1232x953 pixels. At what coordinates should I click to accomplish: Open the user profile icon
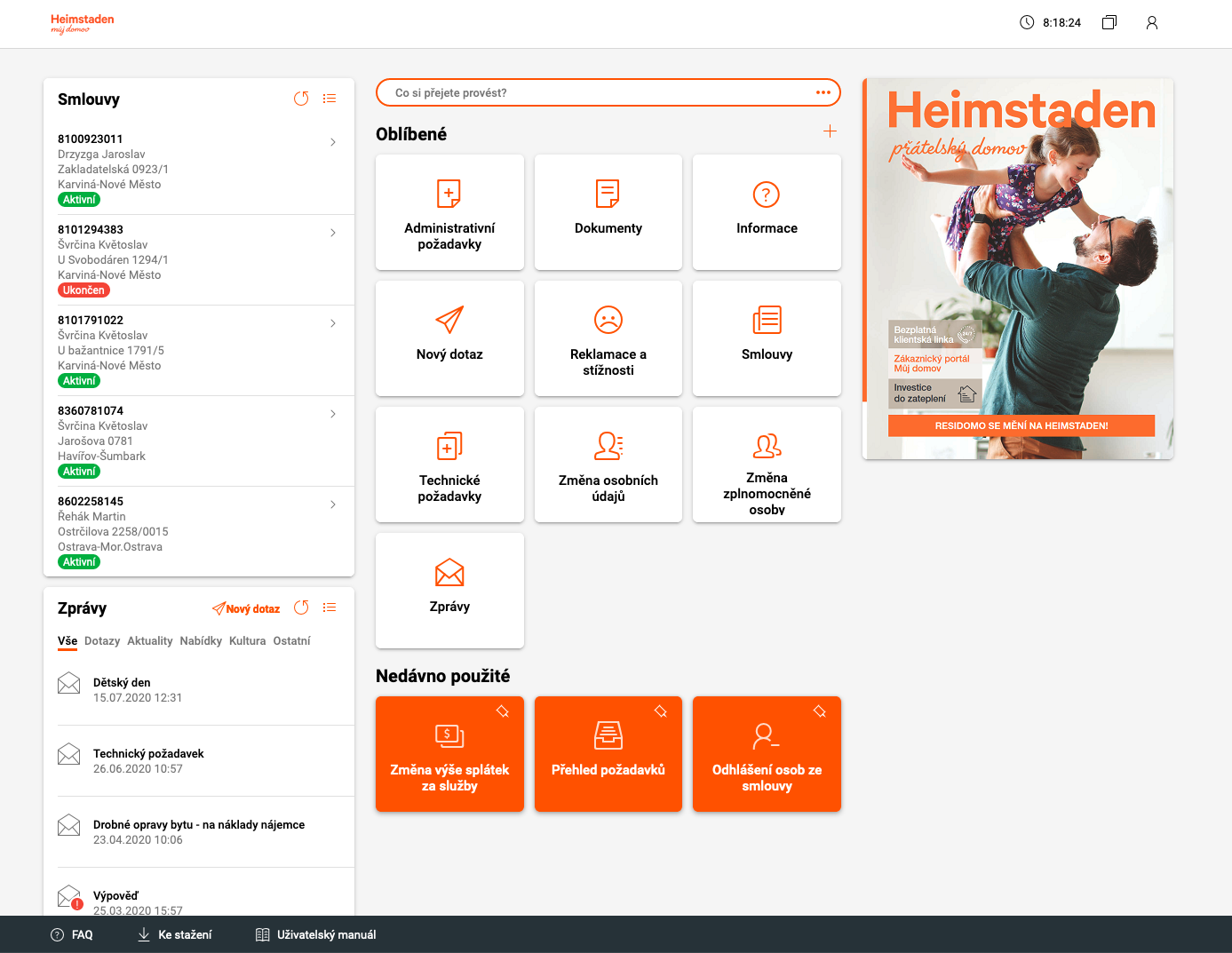click(x=1151, y=23)
